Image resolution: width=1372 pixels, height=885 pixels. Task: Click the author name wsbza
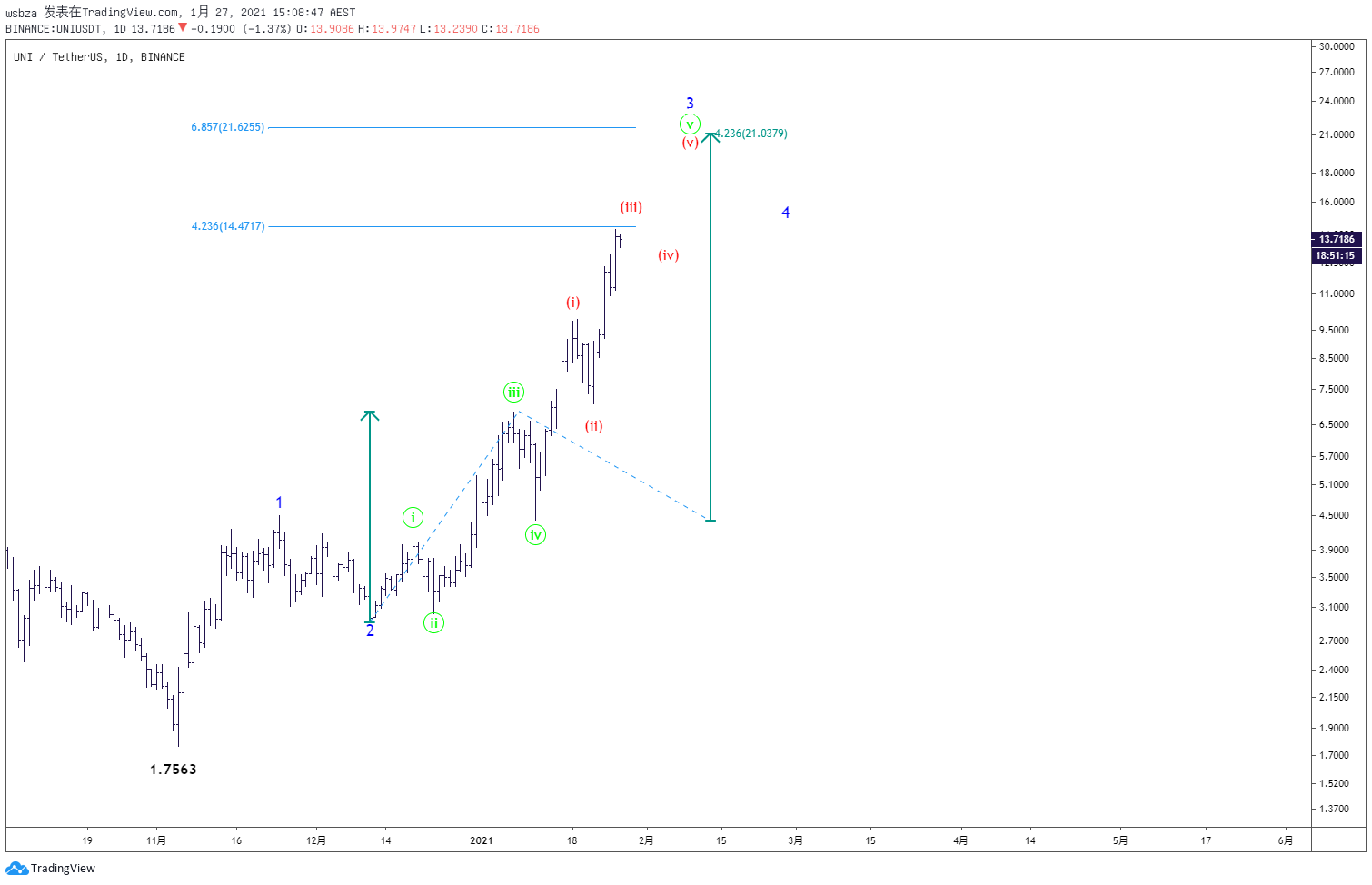pos(21,13)
